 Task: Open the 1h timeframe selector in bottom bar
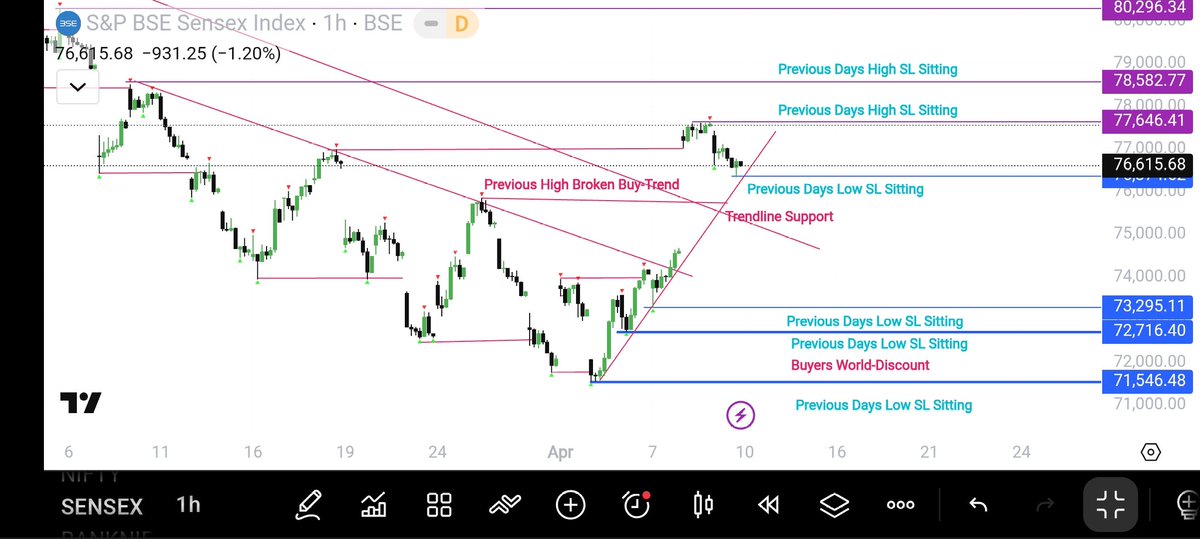pos(188,505)
